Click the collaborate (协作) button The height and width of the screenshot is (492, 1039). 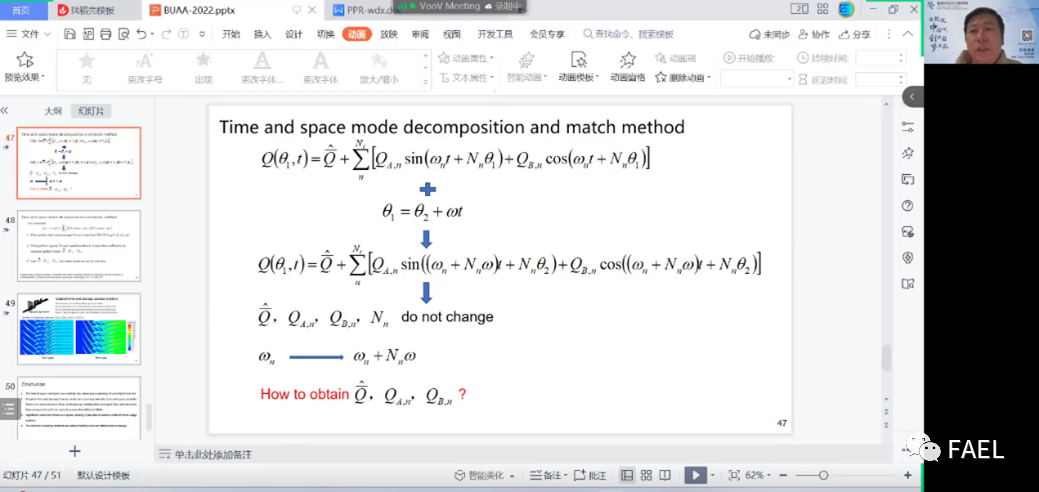(x=814, y=34)
